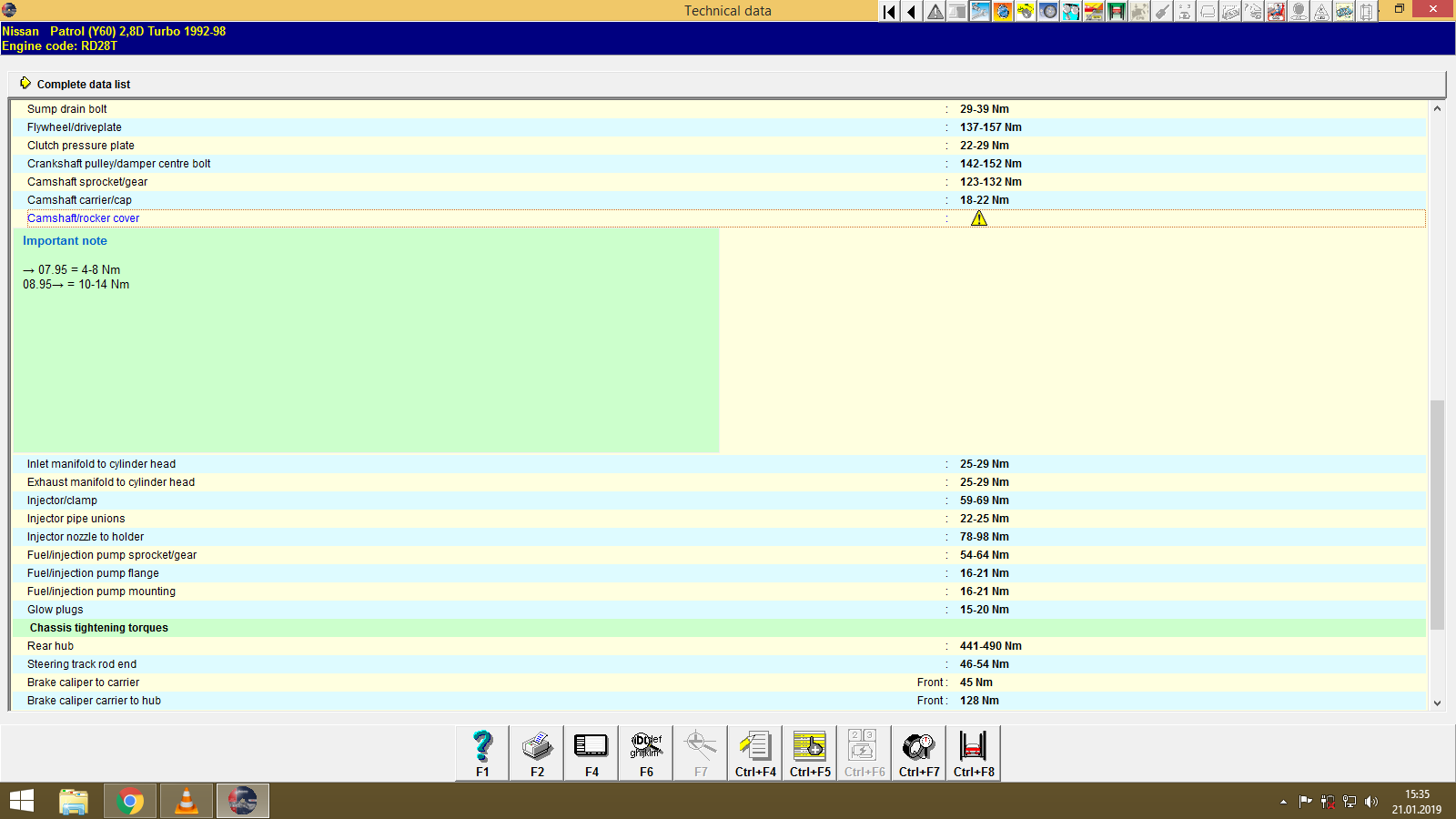Screen dimensions: 1456x819
Task: Open Help via the F1 icon
Action: point(481,753)
